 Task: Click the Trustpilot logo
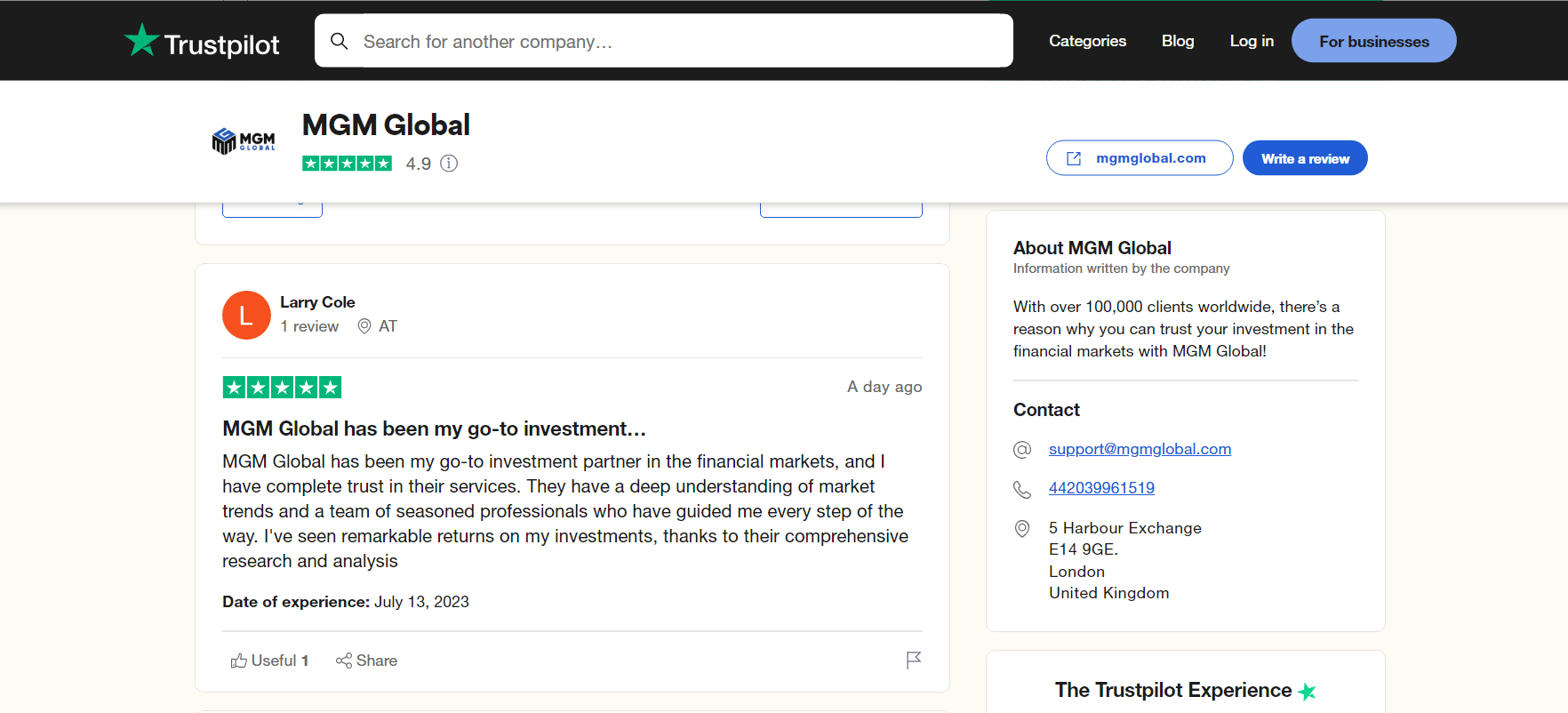[x=202, y=41]
